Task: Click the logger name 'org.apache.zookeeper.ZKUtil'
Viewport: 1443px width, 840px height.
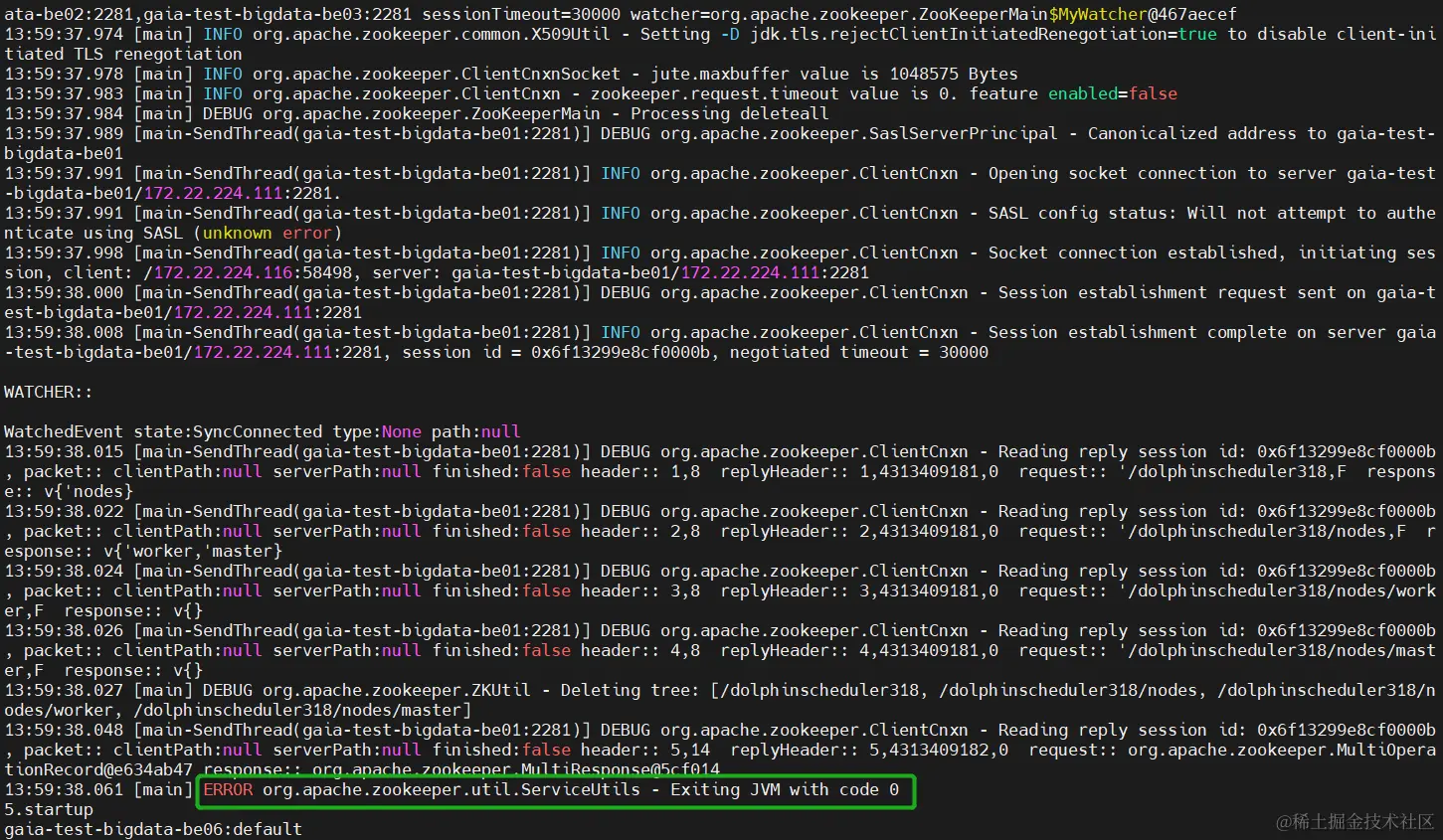Action: click(397, 690)
